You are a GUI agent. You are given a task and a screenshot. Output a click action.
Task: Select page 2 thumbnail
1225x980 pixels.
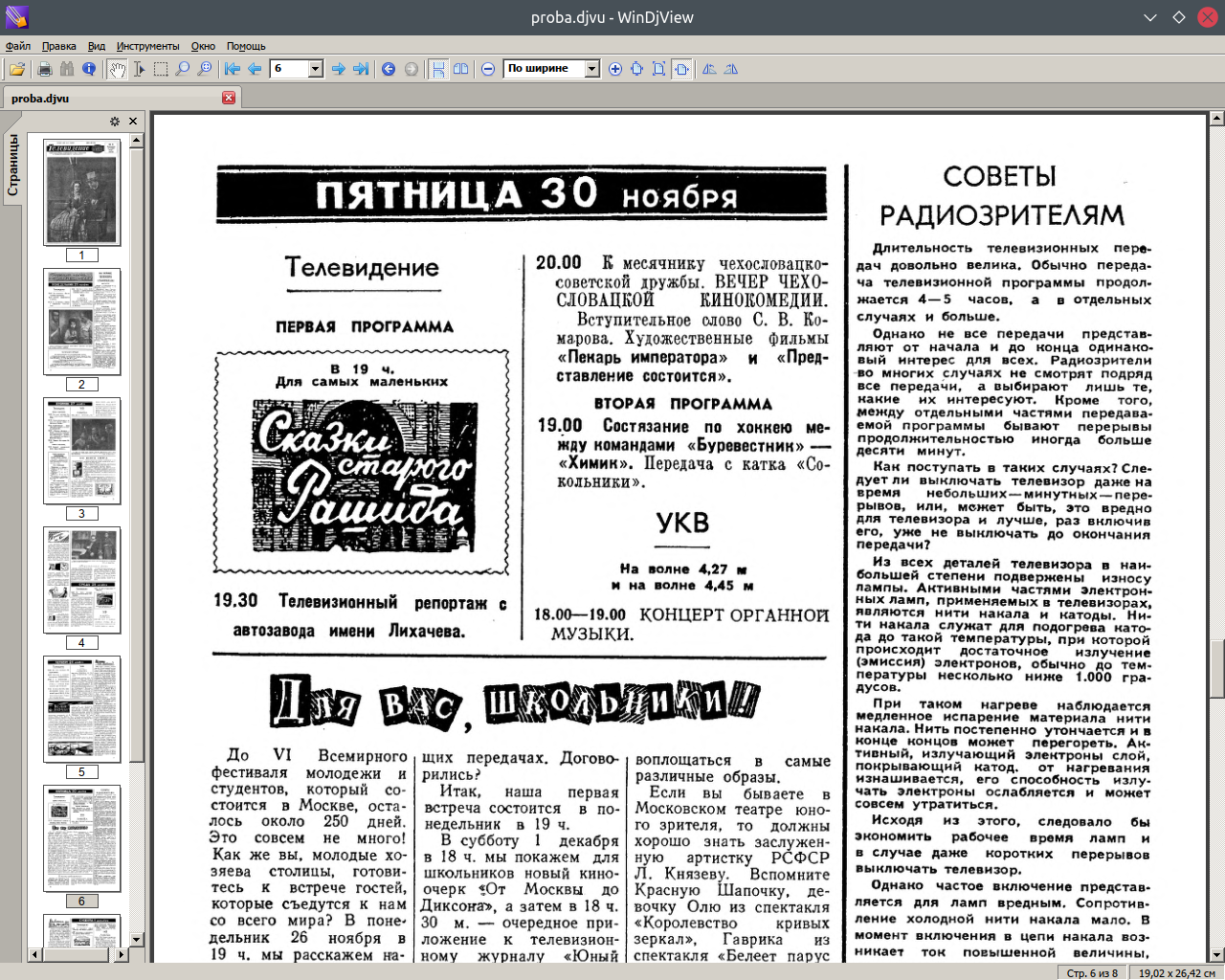(x=81, y=322)
